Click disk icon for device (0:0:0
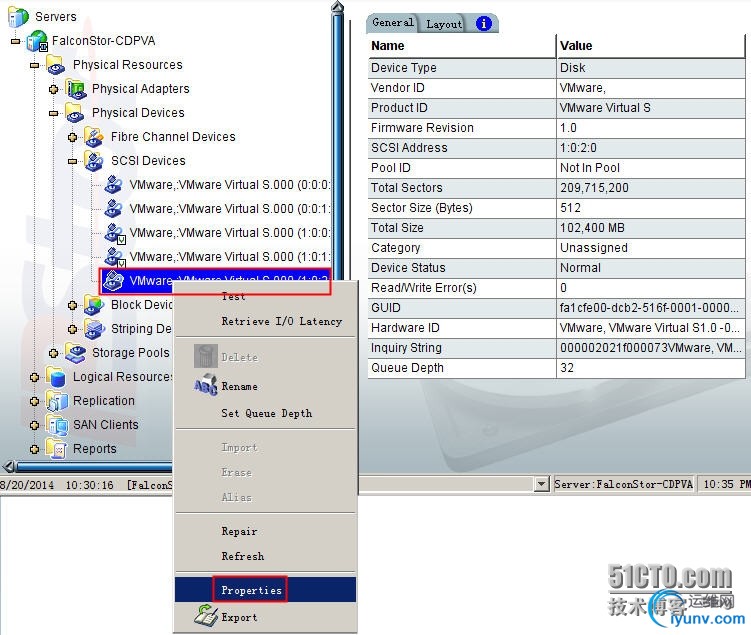This screenshot has width=751, height=635. click(114, 185)
